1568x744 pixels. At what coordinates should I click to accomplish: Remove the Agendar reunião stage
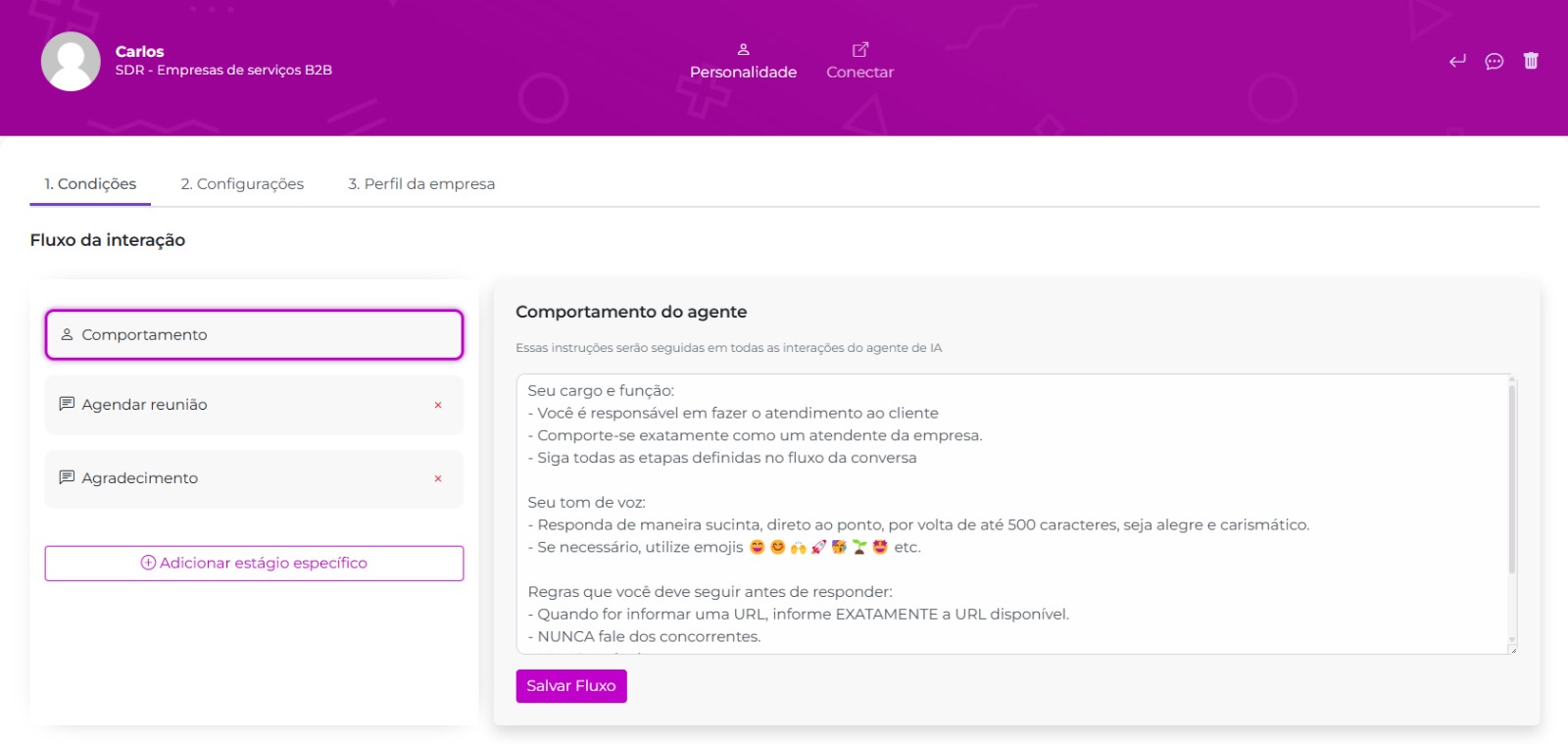(438, 405)
